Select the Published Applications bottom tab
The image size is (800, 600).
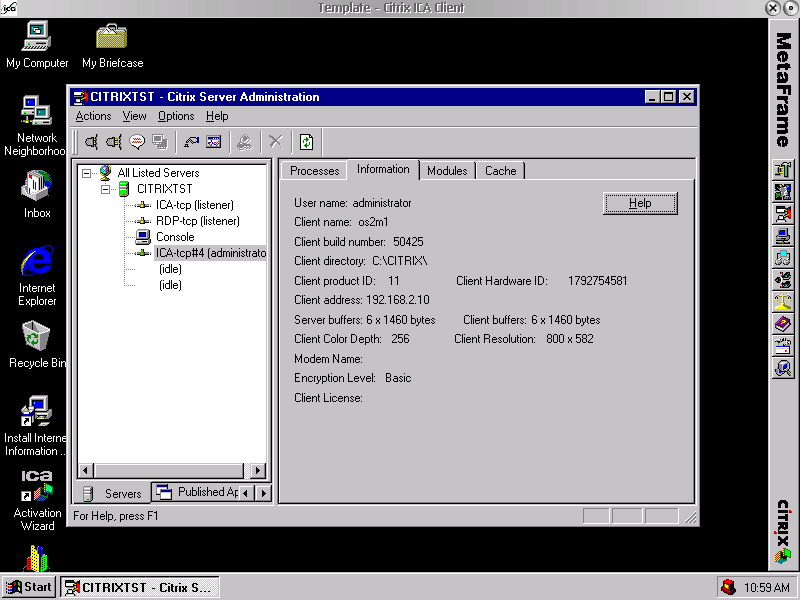[x=196, y=492]
